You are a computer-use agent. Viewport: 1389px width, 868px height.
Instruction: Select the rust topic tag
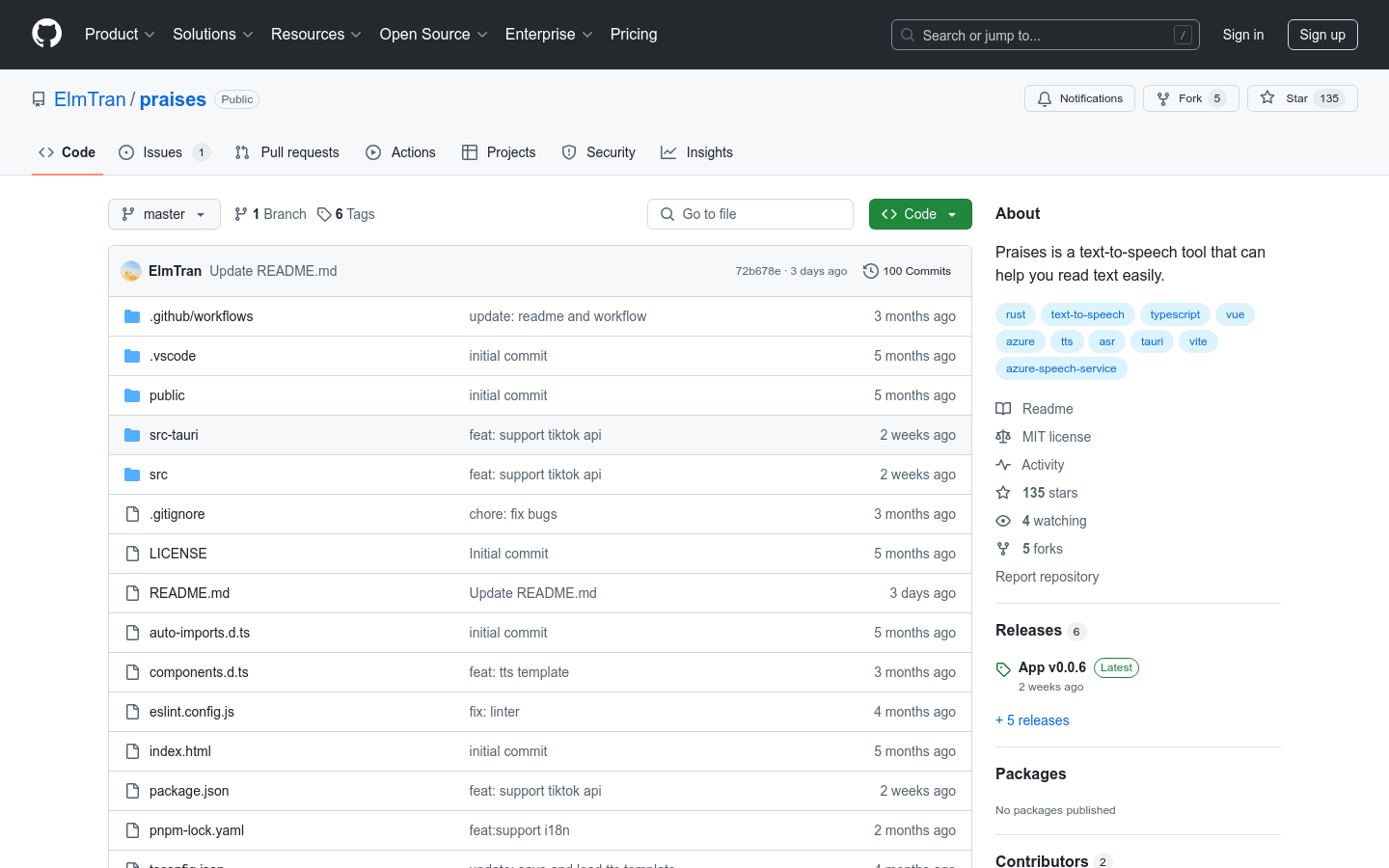click(x=1016, y=314)
